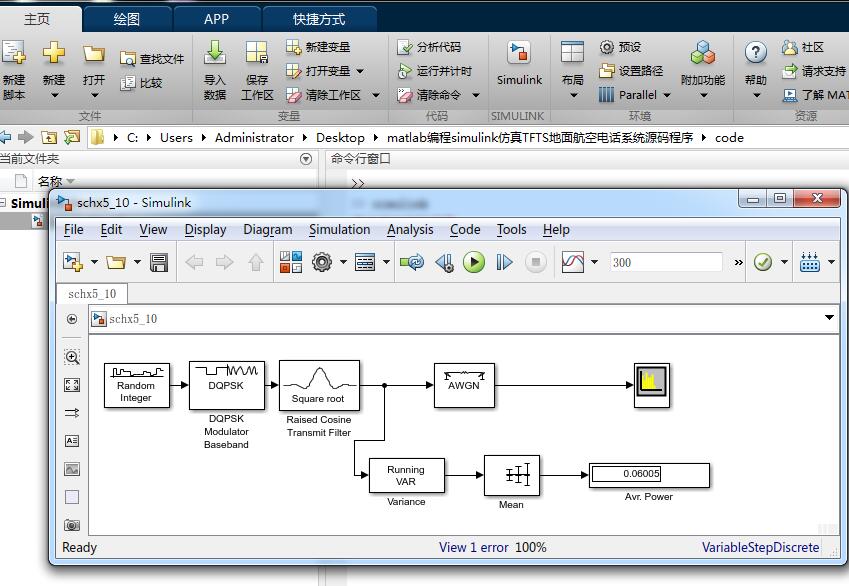
Task: Select the DQPSK Modulator Baseband block
Action: 227,386
